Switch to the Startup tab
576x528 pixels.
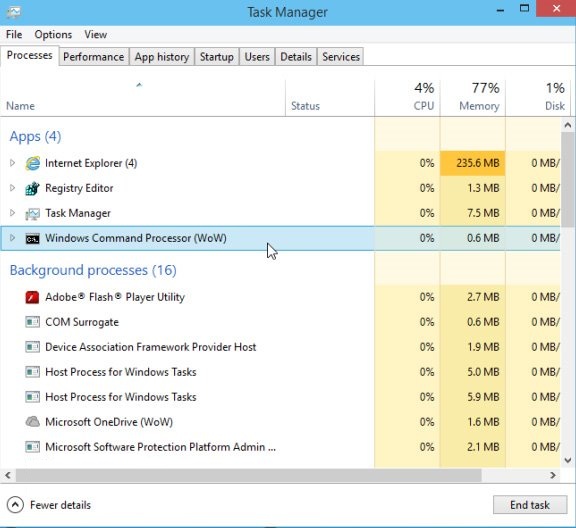click(x=217, y=57)
